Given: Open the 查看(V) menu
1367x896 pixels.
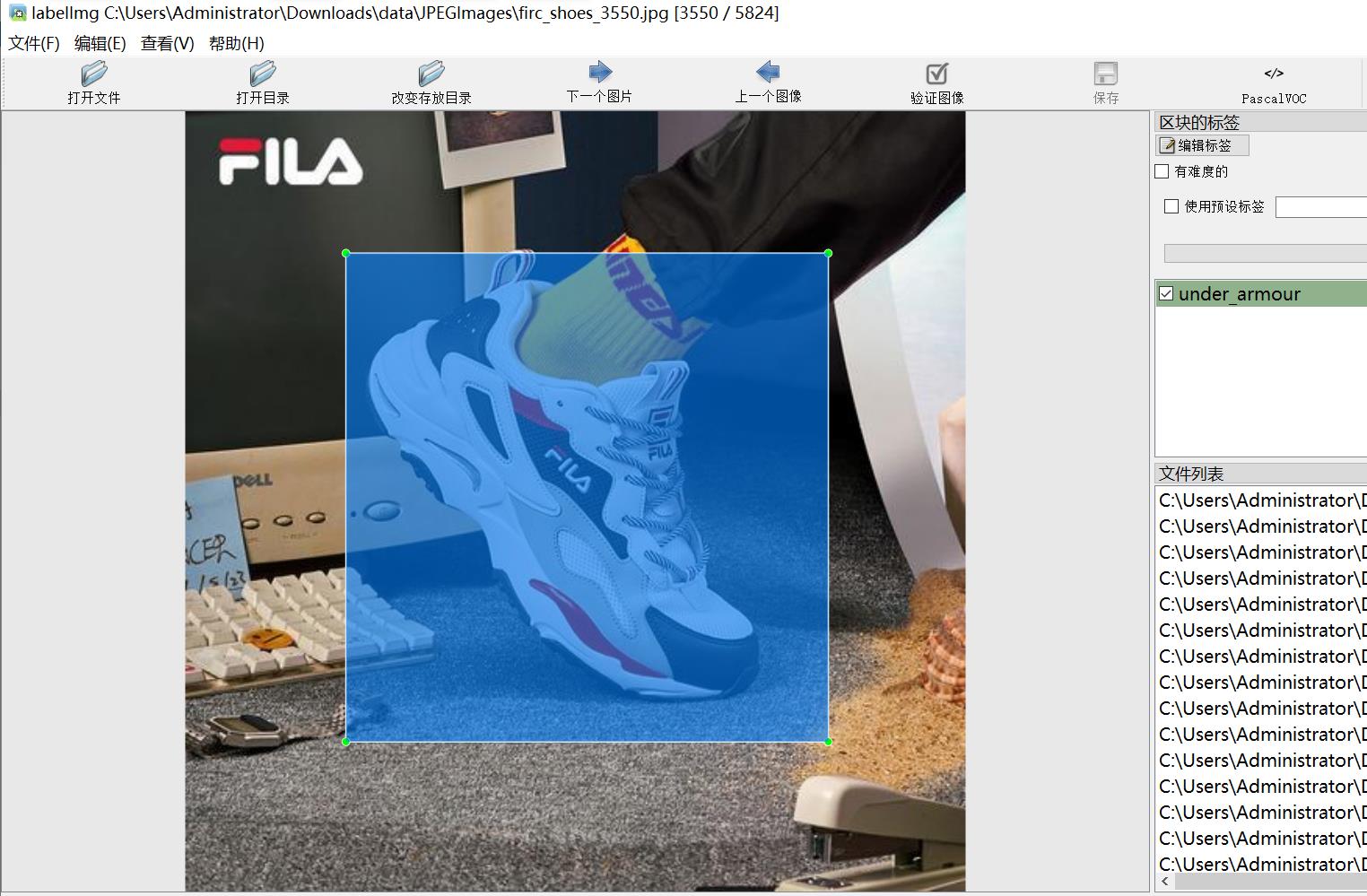Looking at the screenshot, I should pos(168,43).
